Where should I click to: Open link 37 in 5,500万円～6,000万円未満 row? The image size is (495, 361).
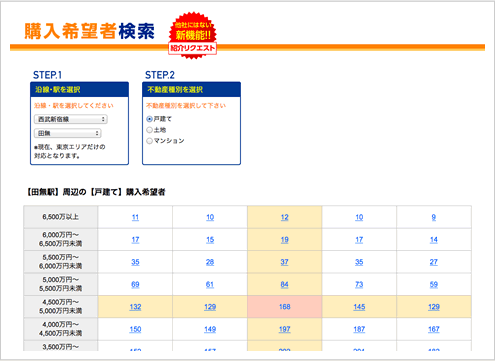click(x=285, y=262)
